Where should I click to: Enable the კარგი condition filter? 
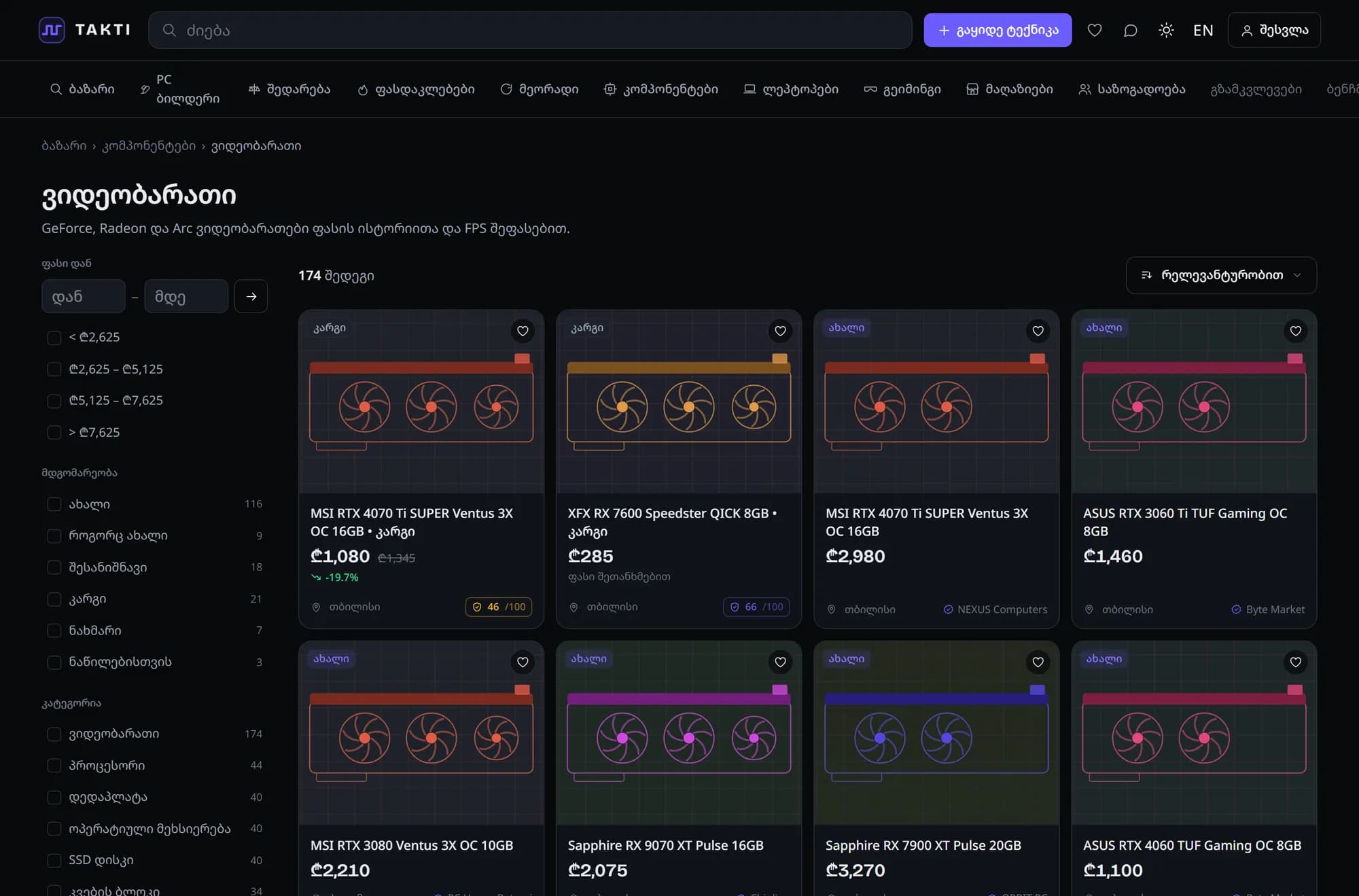(54, 599)
